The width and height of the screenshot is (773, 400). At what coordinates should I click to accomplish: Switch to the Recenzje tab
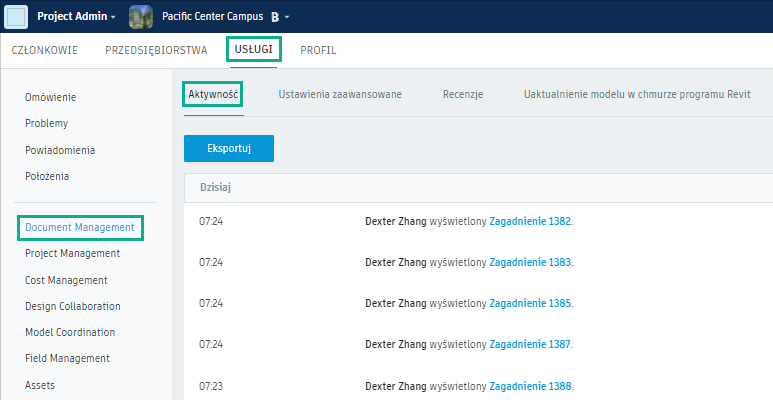tap(463, 94)
